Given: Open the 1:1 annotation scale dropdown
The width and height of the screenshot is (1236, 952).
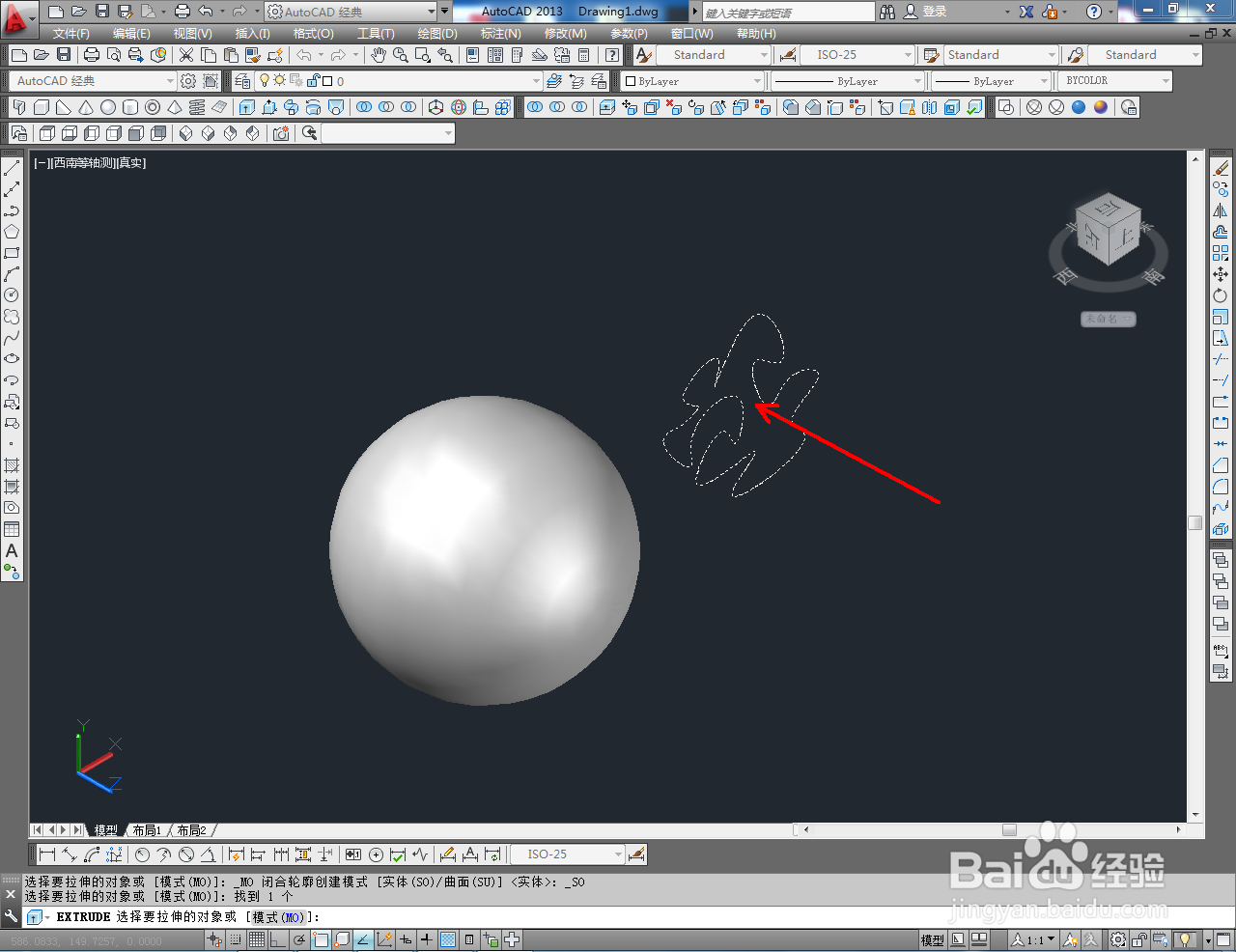Looking at the screenshot, I should tap(1033, 939).
